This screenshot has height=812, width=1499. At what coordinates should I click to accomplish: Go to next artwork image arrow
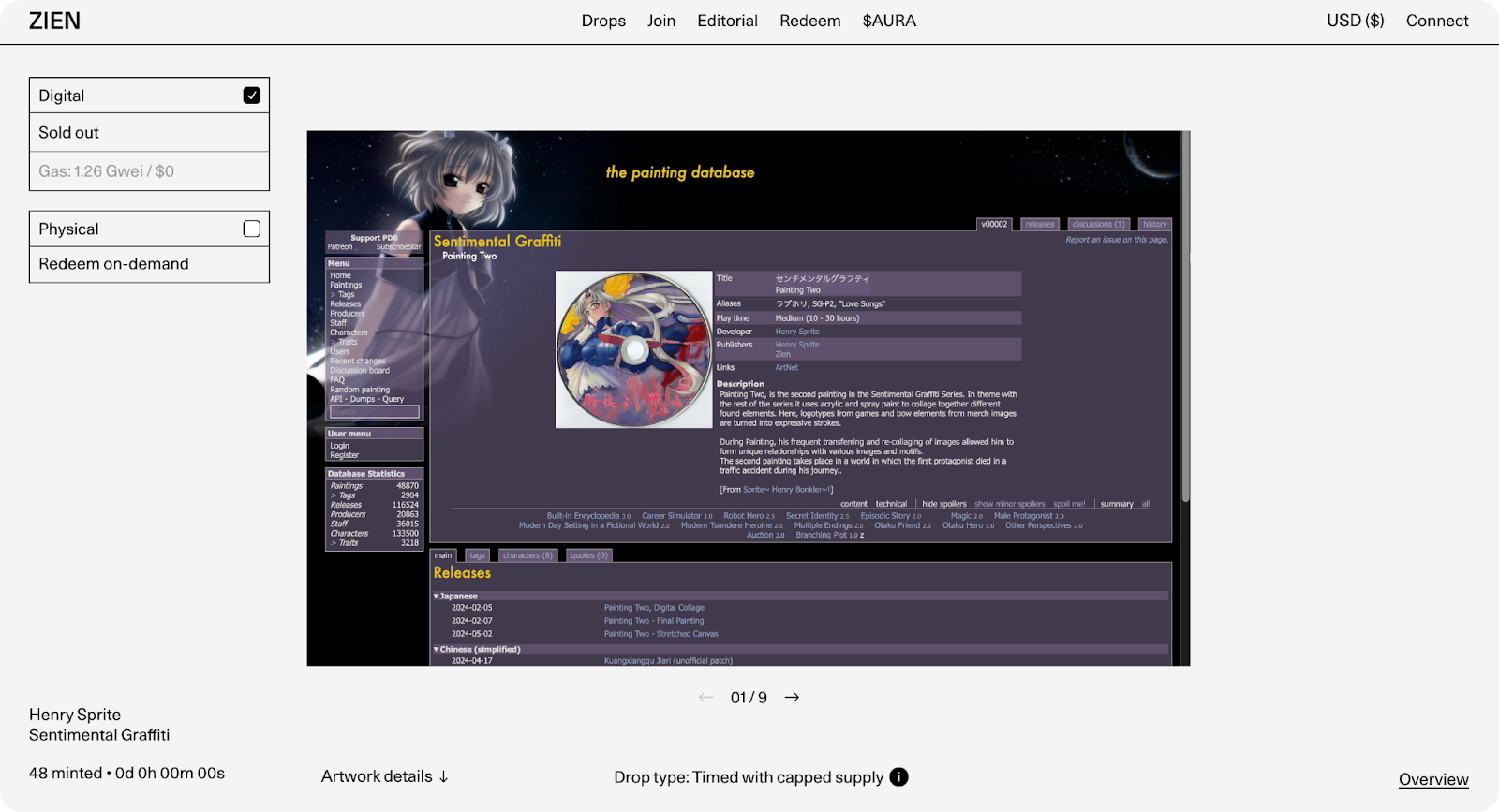[792, 698]
